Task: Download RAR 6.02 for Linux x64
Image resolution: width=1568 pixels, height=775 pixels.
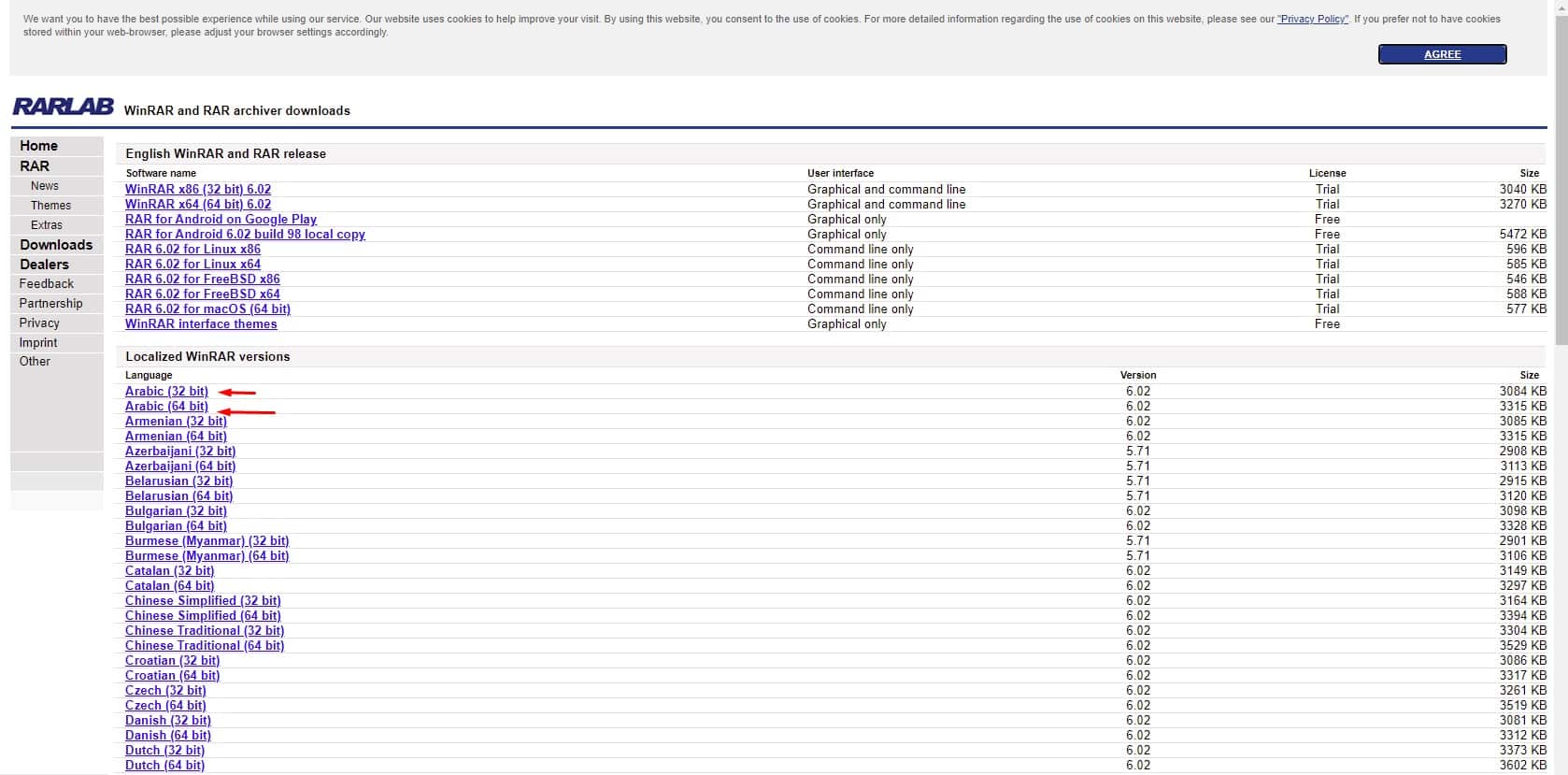Action: click(192, 264)
